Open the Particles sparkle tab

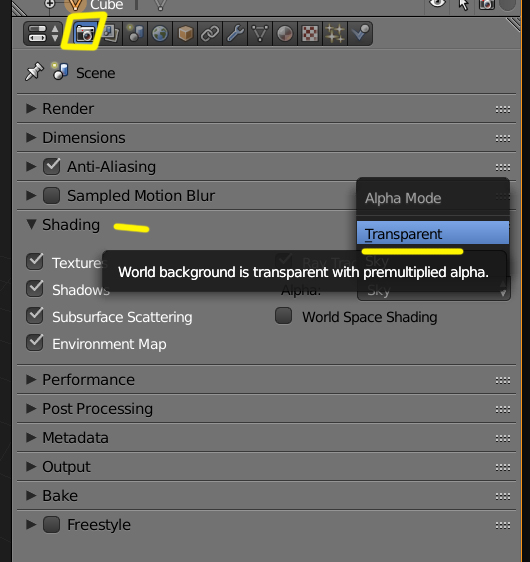click(335, 34)
